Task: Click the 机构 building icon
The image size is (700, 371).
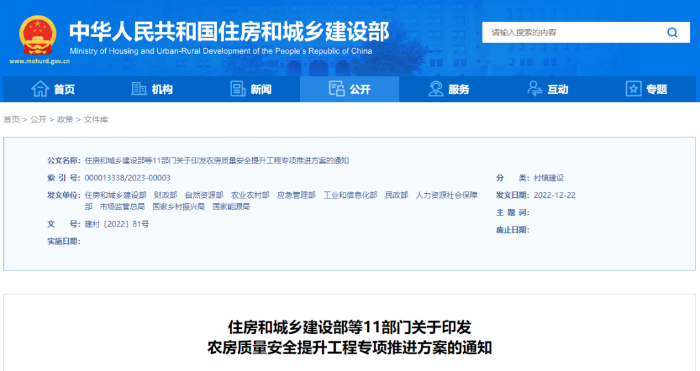Action: coord(139,89)
